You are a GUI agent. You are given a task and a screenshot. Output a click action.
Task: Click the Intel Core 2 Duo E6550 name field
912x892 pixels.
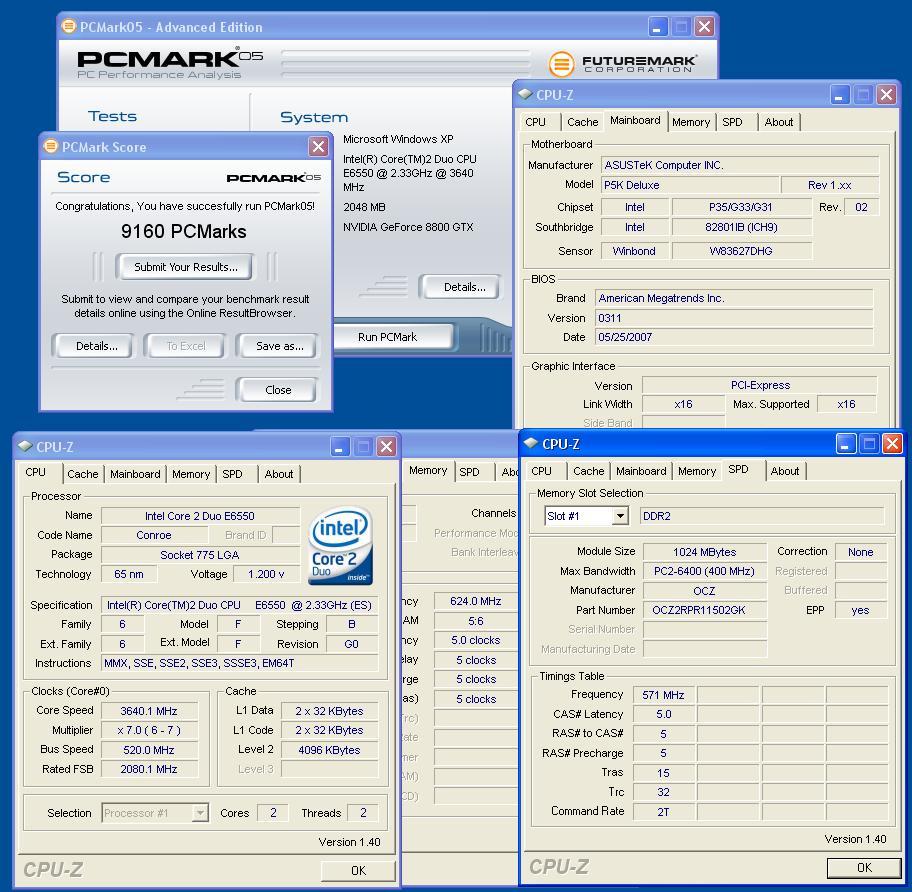(x=200, y=516)
